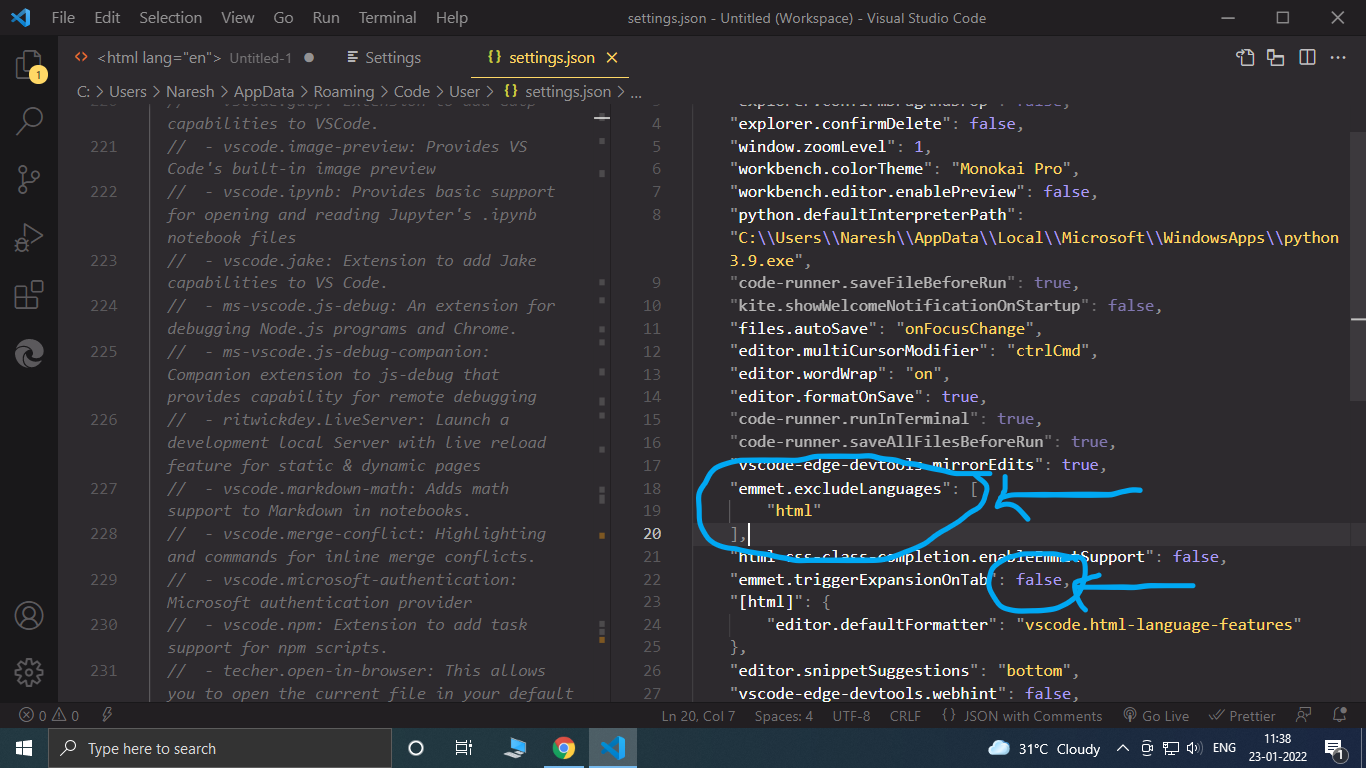Open the Edit menu

(x=107, y=18)
